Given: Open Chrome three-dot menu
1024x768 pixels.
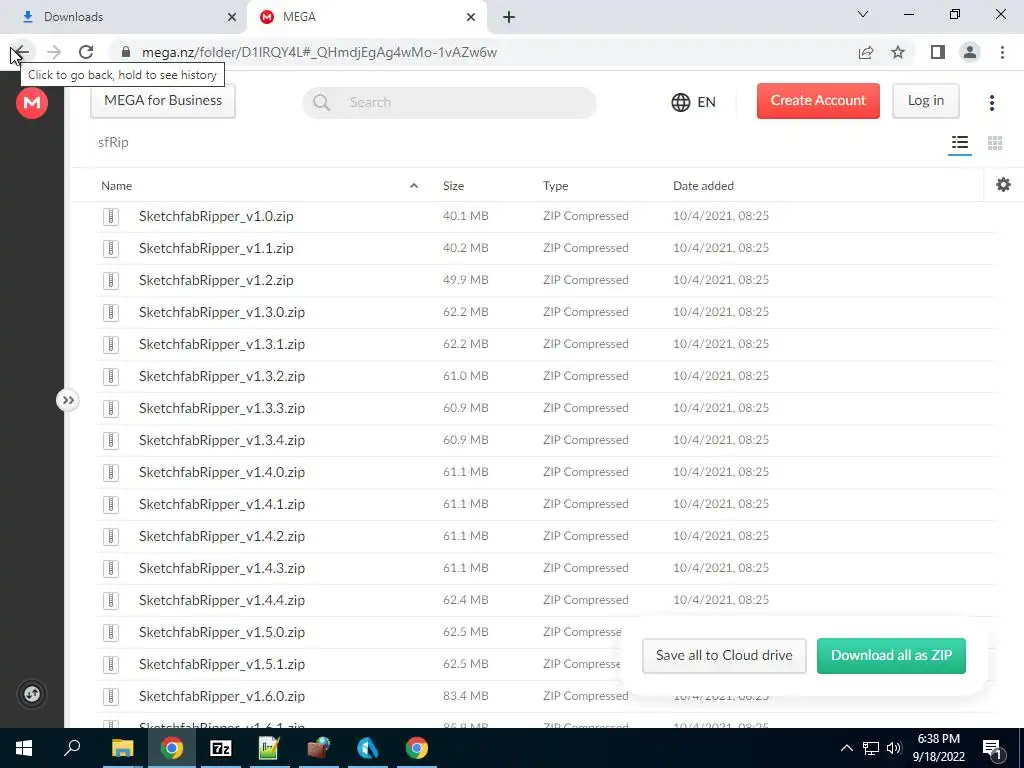Looking at the screenshot, I should pos(1002,52).
